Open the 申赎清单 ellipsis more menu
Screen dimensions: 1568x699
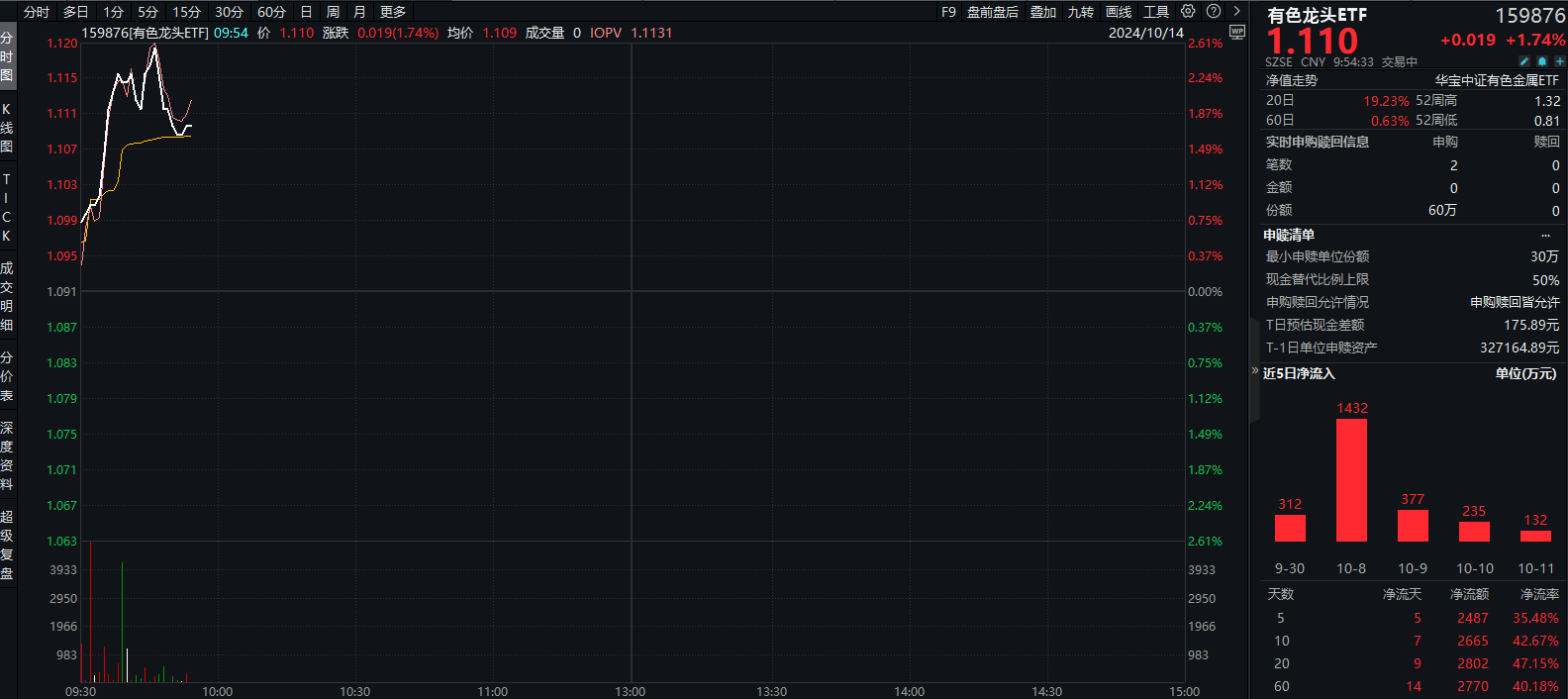click(1545, 235)
